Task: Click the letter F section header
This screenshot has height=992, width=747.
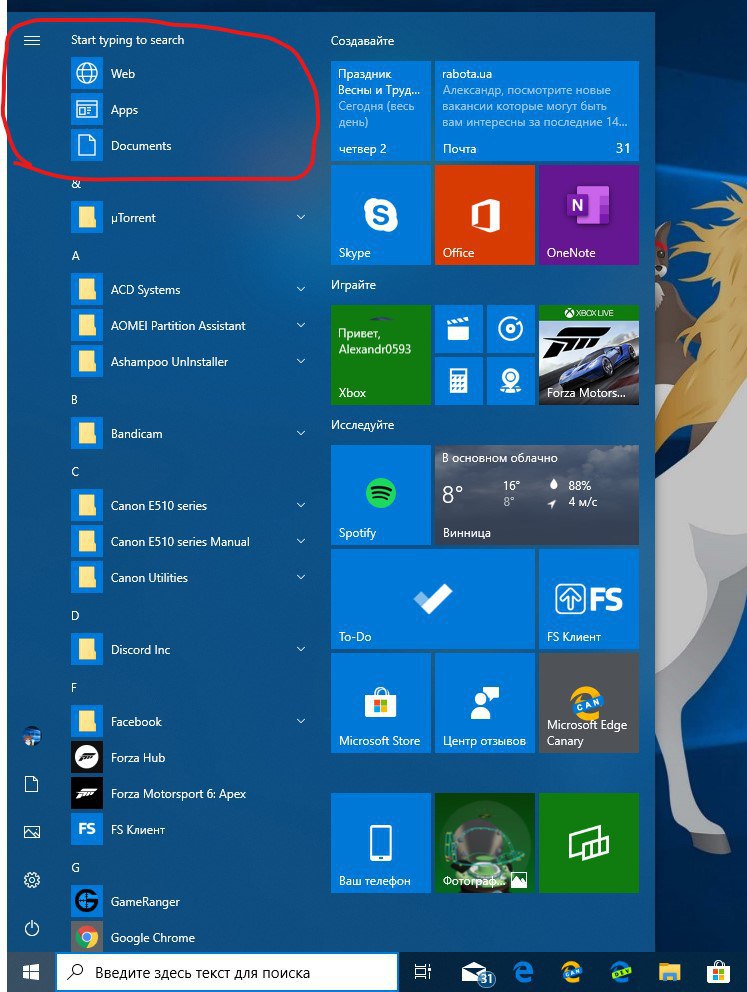Action: [74, 687]
